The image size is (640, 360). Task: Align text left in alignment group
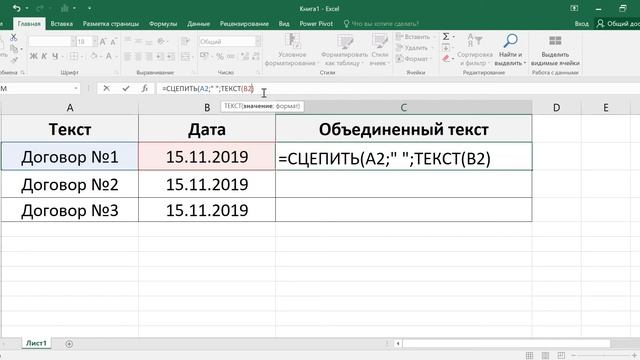click(x=128, y=56)
